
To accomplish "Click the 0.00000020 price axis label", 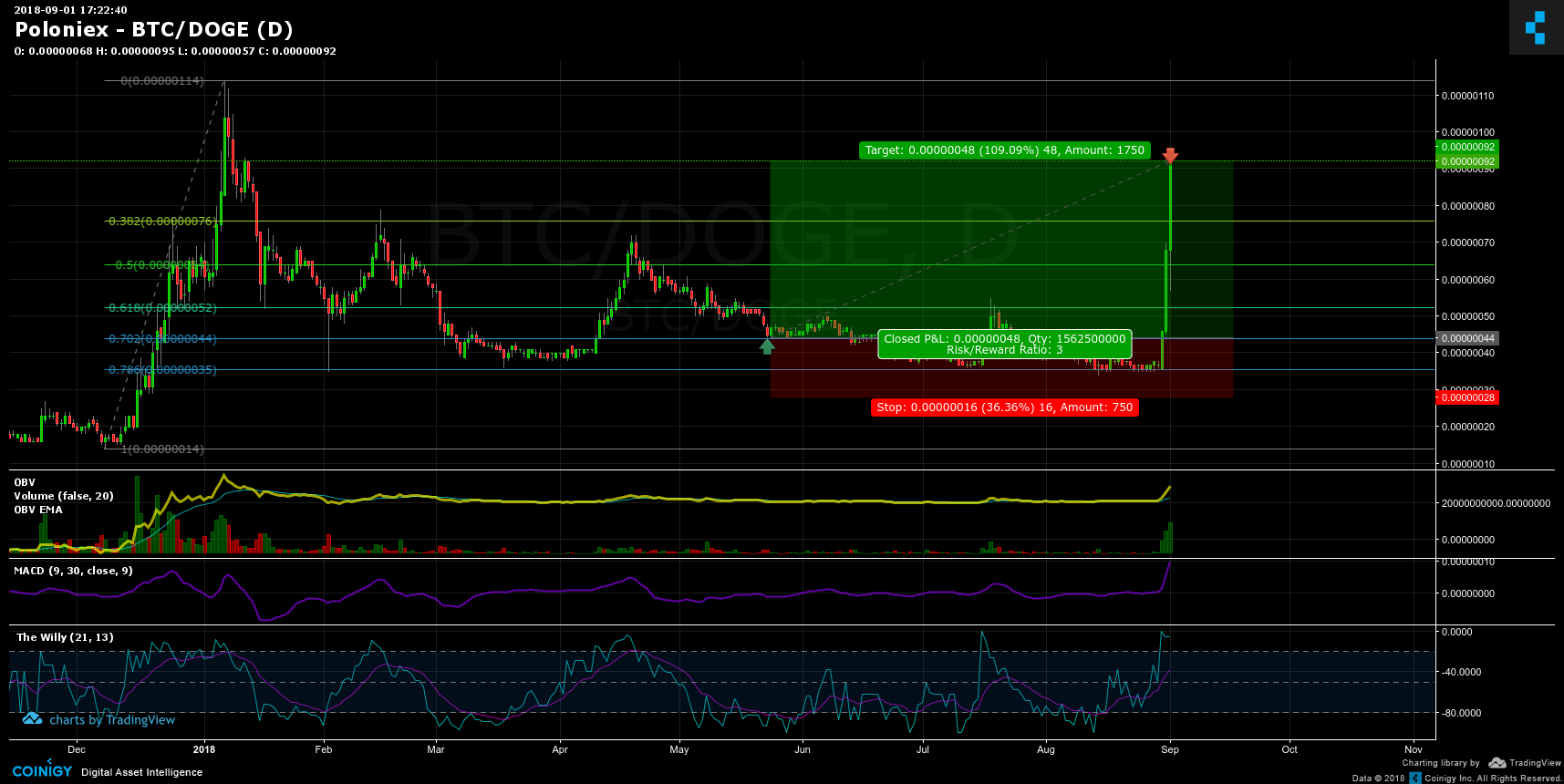I will click(1467, 427).
